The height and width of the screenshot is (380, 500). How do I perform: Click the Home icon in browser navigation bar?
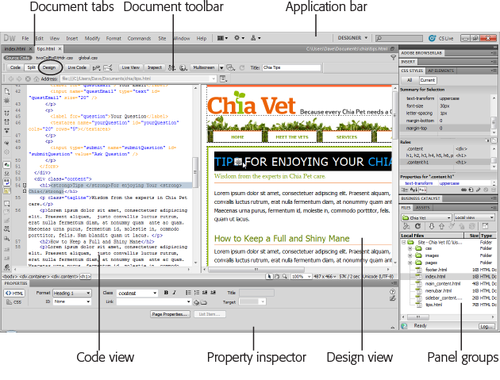coord(36,79)
